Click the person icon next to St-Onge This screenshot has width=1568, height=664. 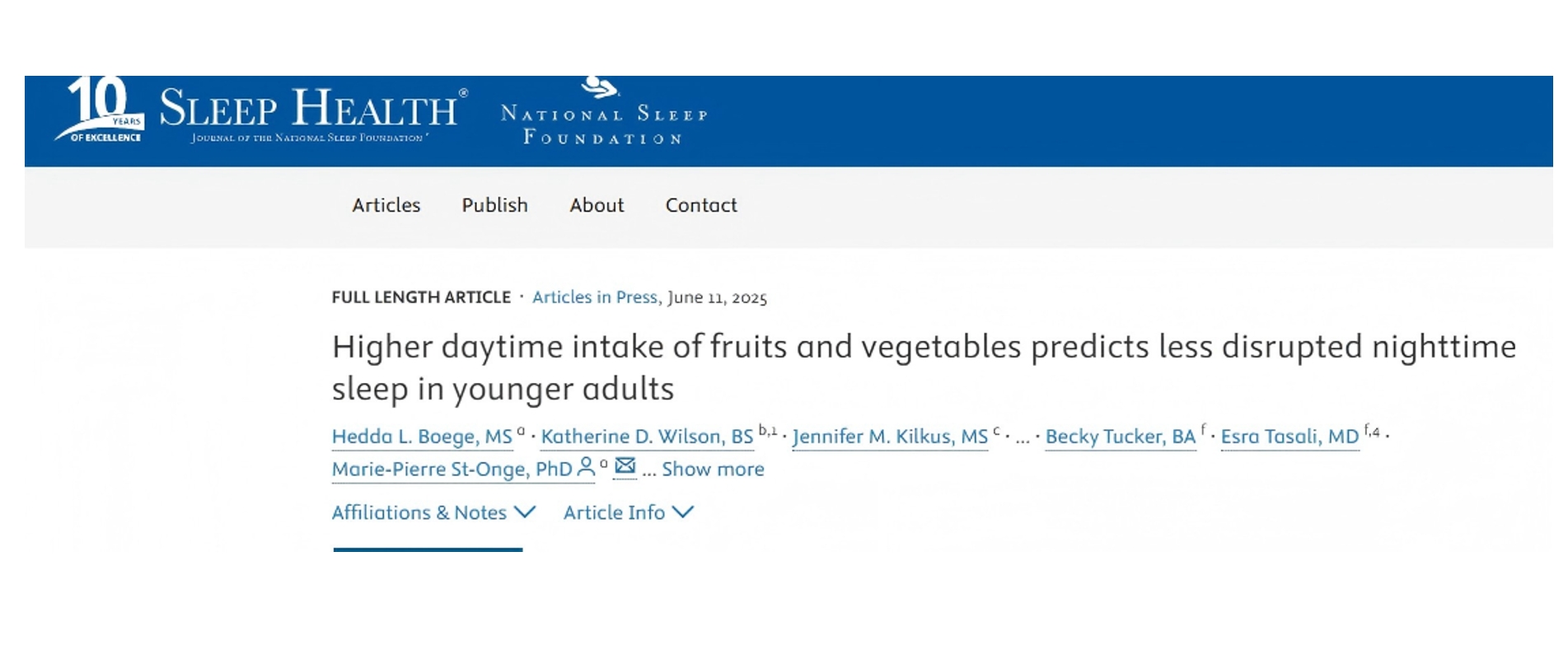586,468
